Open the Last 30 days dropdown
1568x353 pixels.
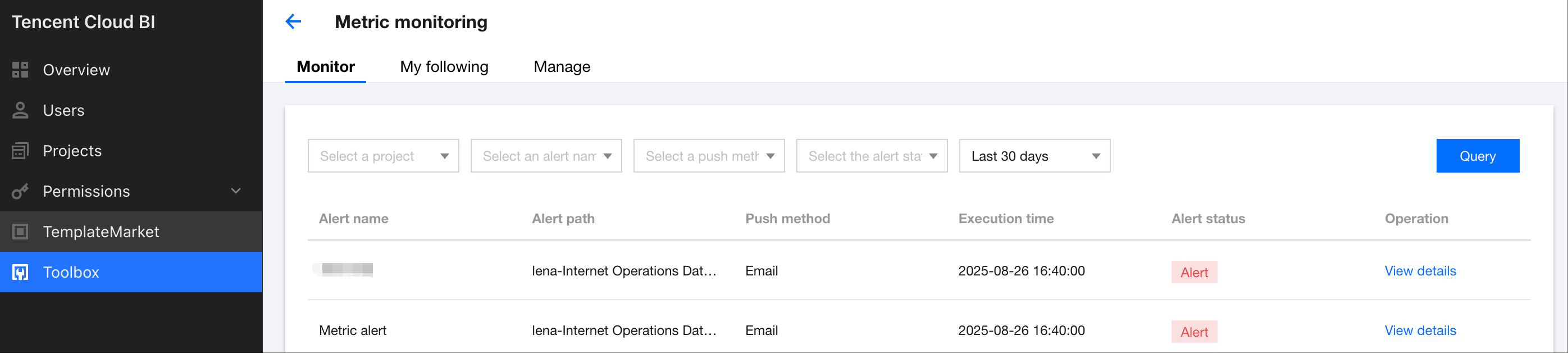pos(1034,156)
